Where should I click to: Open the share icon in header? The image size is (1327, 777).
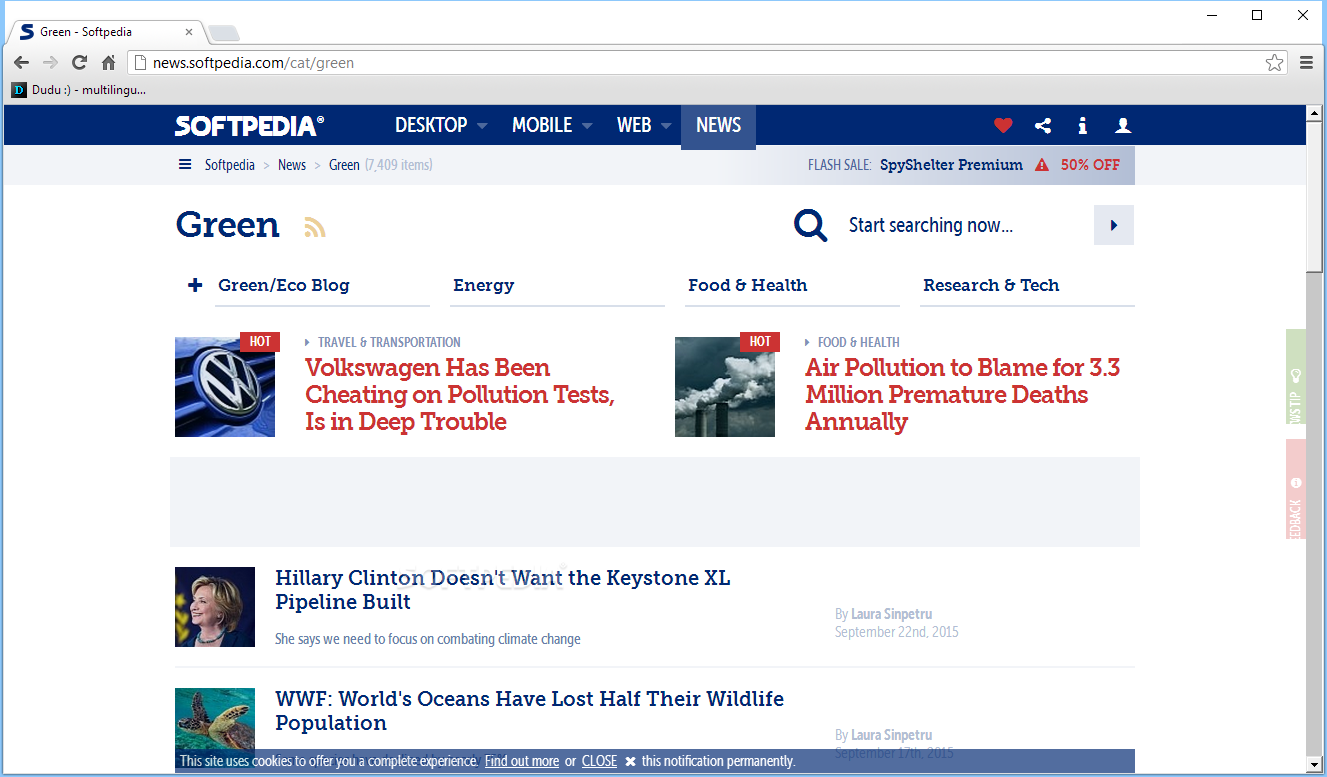coord(1043,125)
